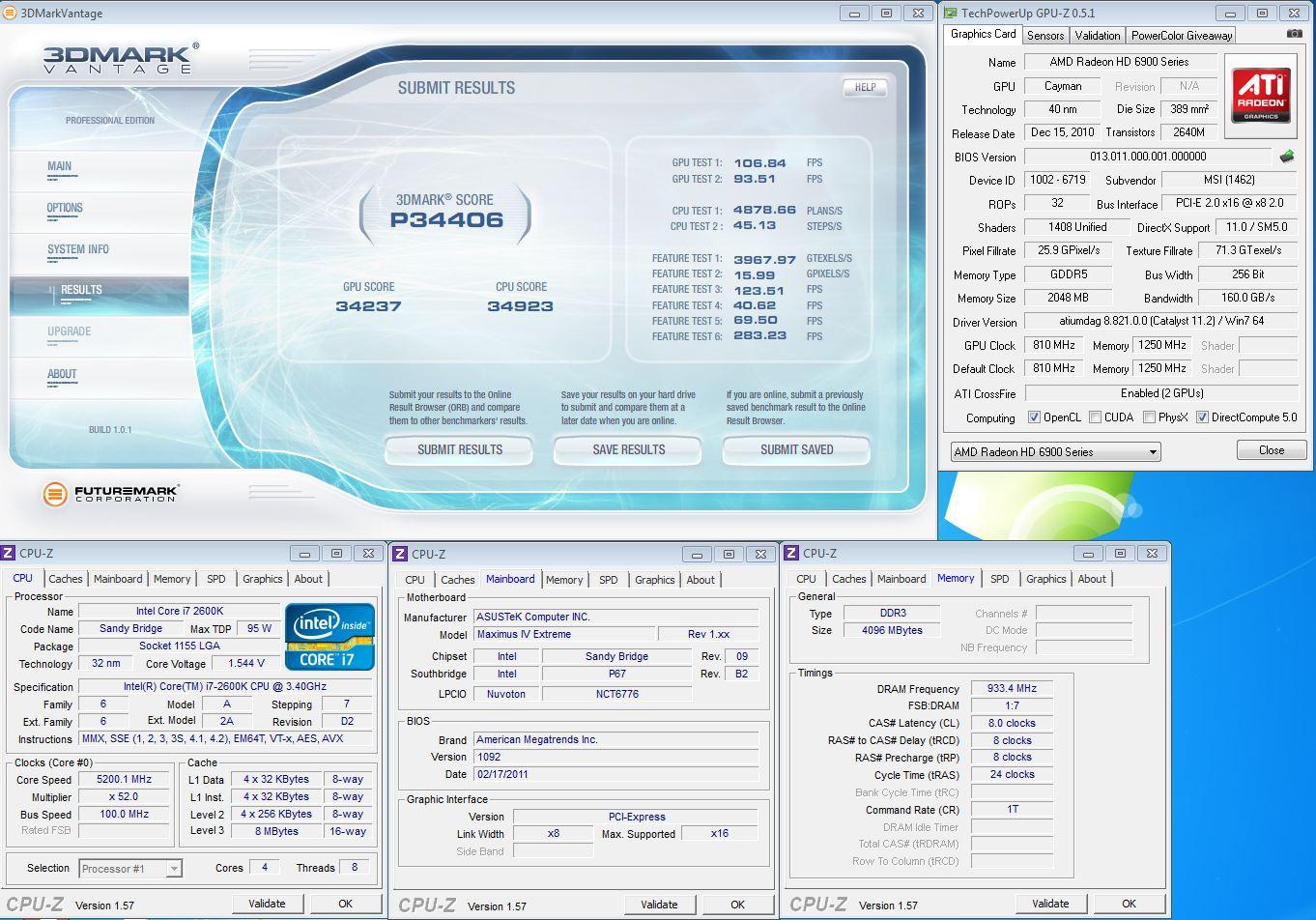Click the first CPU-Z window title icon
This screenshot has height=920, width=1316.
9,553
